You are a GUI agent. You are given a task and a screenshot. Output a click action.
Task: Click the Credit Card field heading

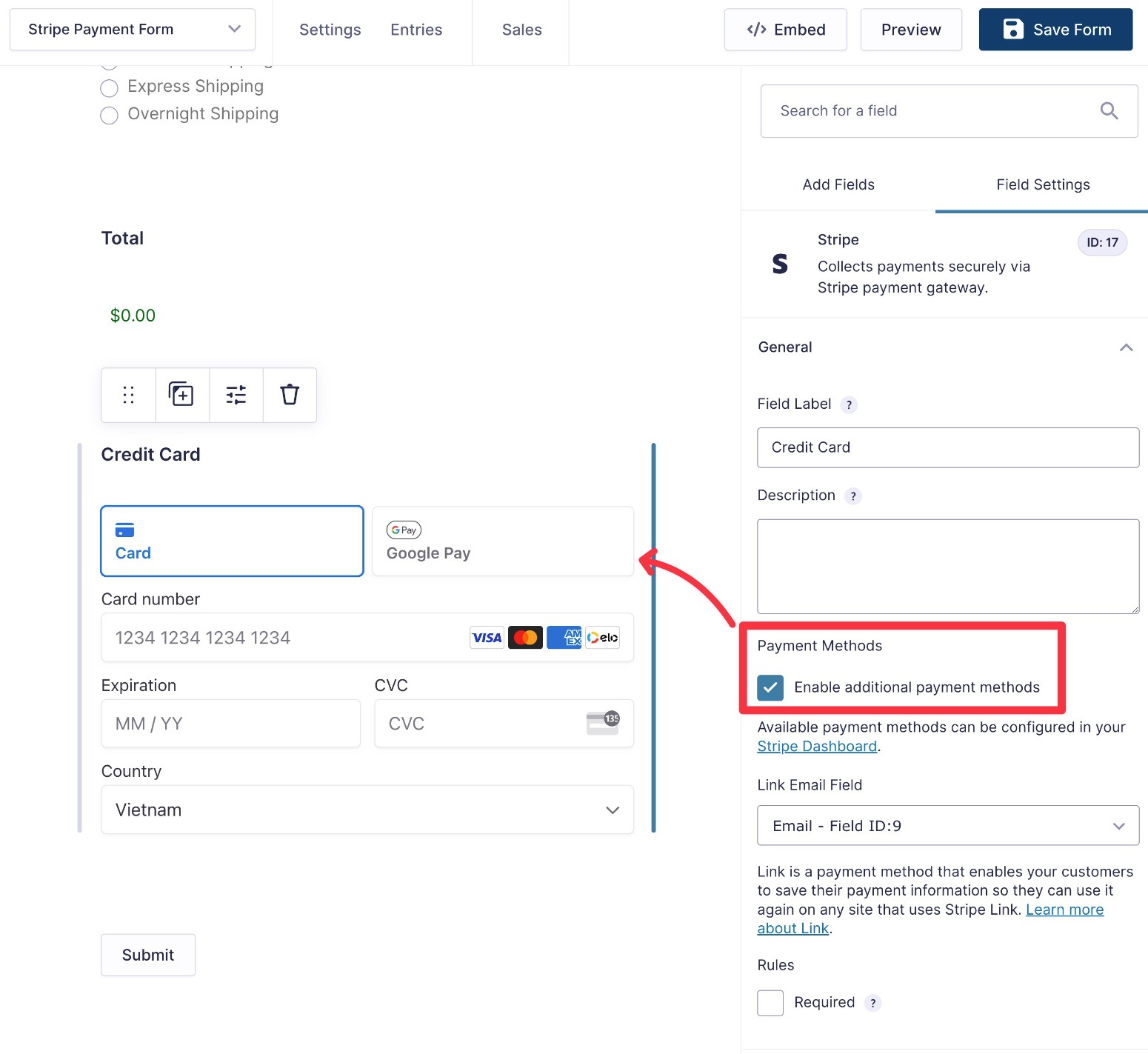151,455
